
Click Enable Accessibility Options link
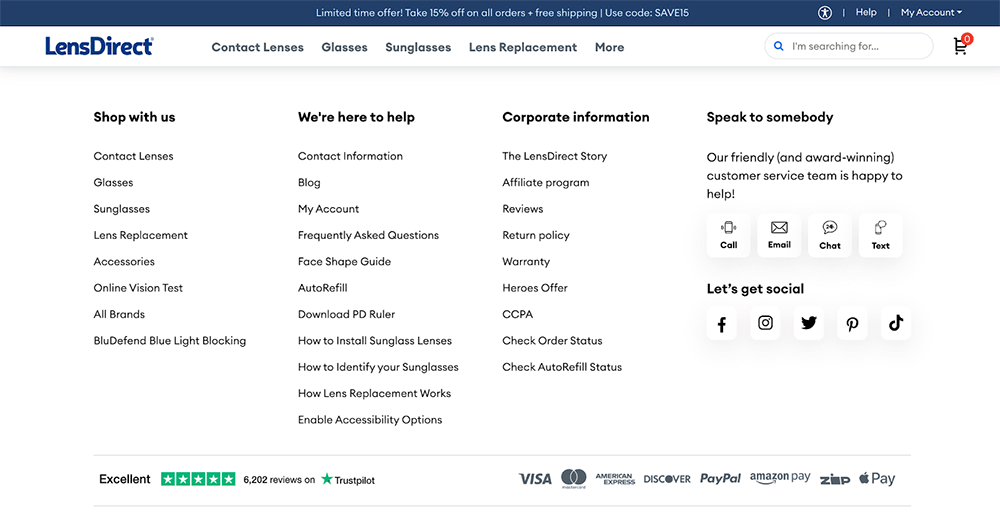[x=370, y=420]
